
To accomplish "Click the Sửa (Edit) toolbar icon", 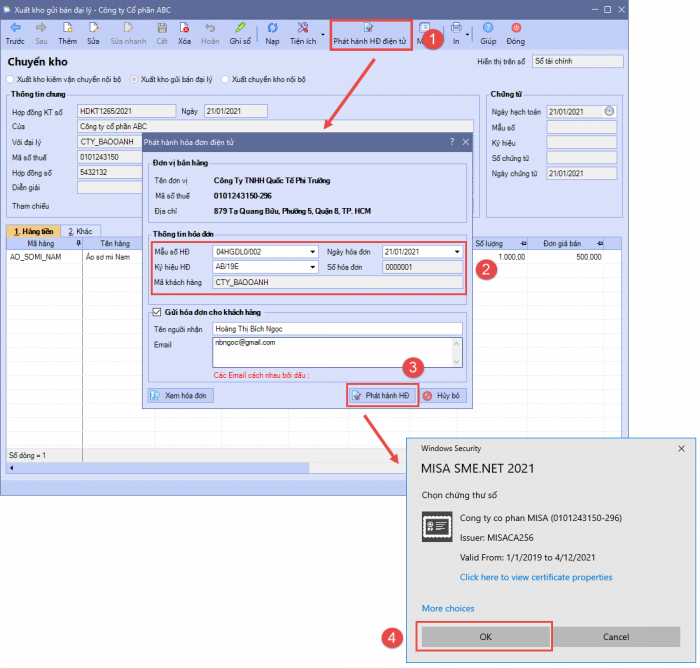I will 93,33.
